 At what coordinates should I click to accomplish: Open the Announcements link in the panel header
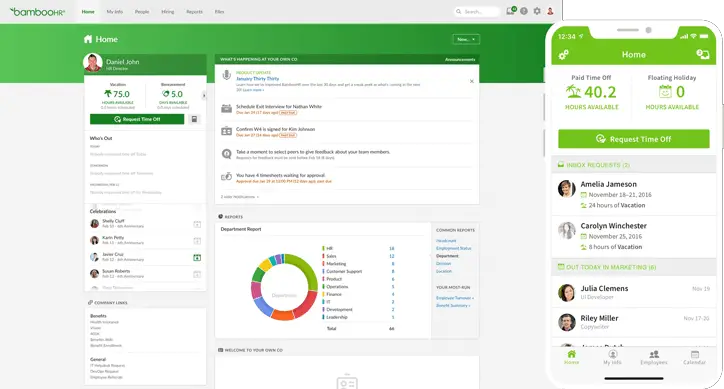pyautogui.click(x=460, y=59)
